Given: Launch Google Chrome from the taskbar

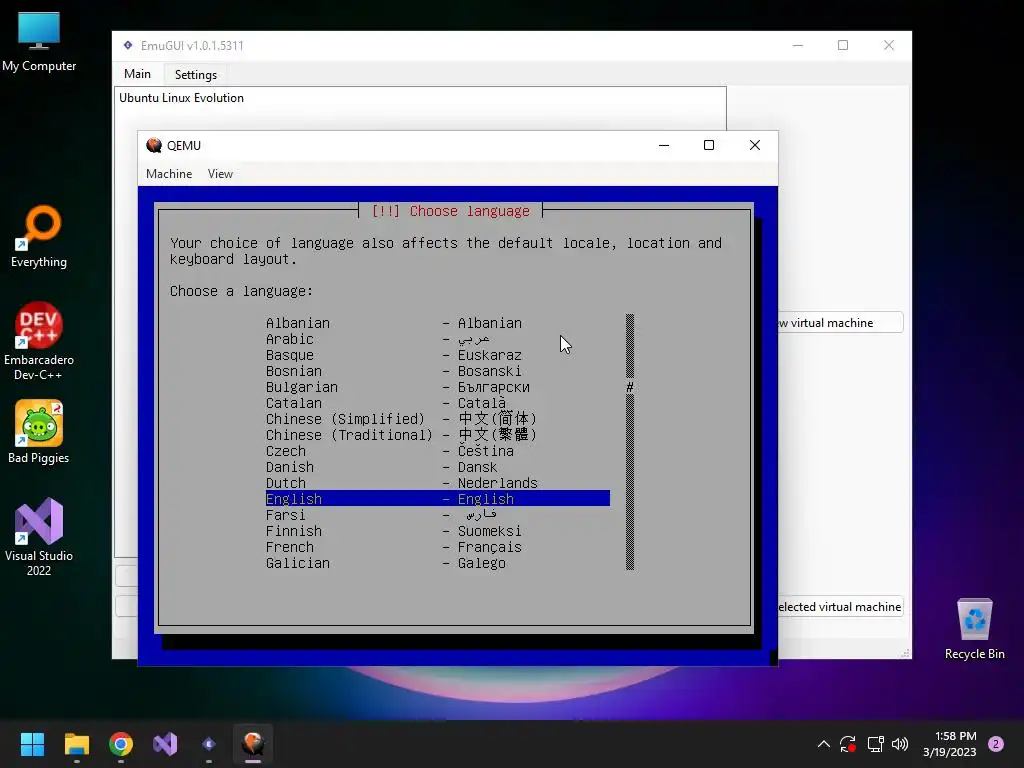Looking at the screenshot, I should point(121,744).
